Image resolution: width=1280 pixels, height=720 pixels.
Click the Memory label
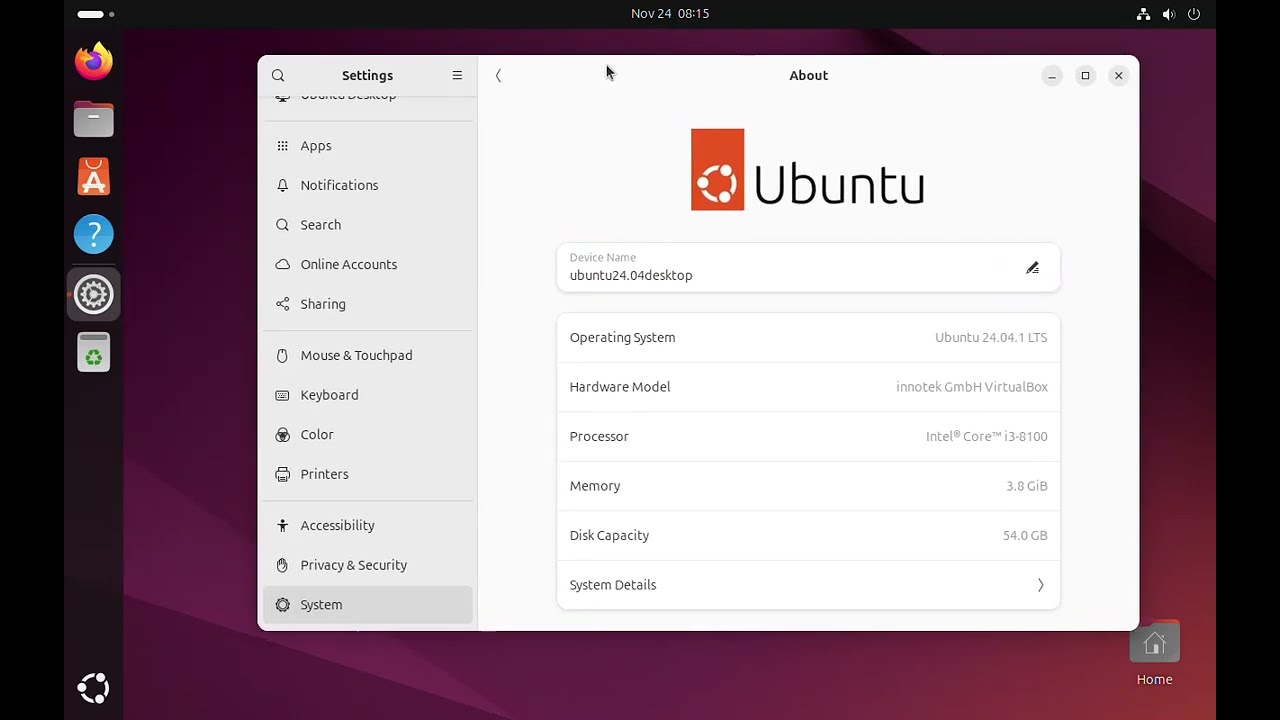pyautogui.click(x=595, y=486)
